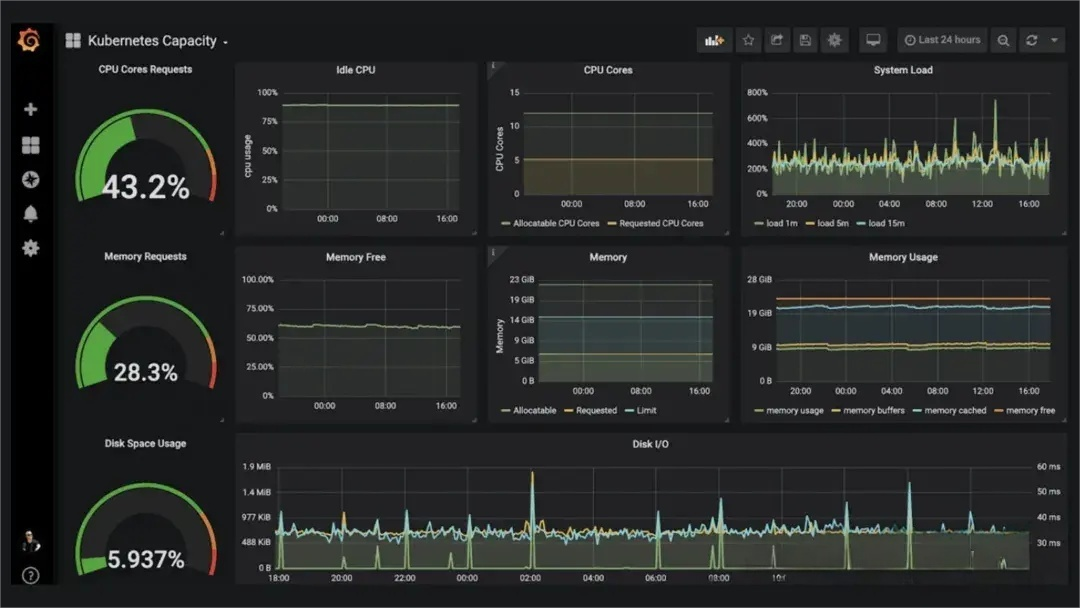1080x608 pixels.
Task: Open the Explore compass icon in sidebar
Action: [29, 178]
